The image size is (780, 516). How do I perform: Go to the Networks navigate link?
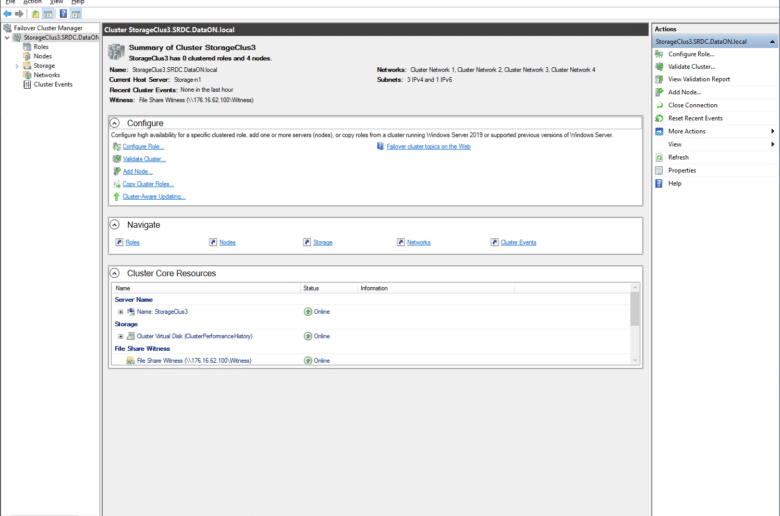coord(419,243)
